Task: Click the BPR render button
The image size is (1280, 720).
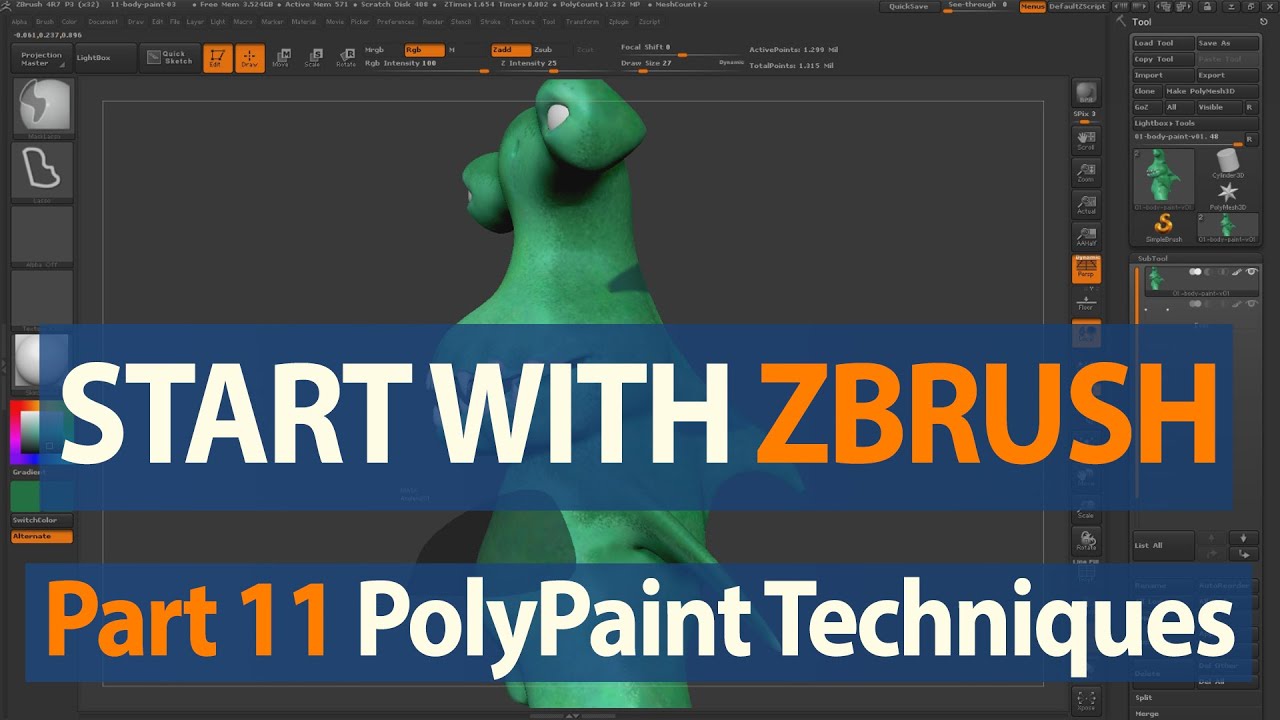Action: (x=1085, y=93)
